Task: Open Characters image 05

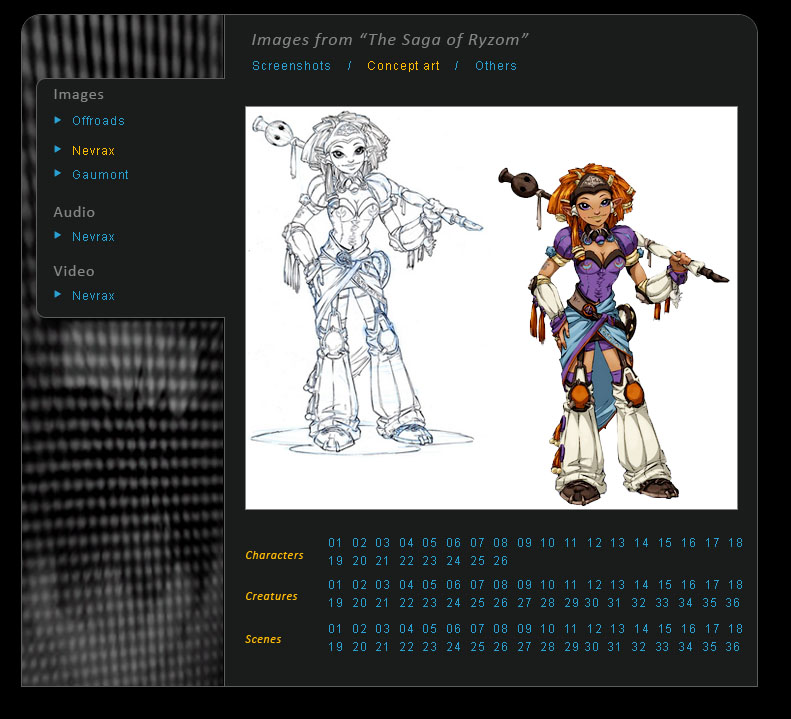Action: pos(429,543)
